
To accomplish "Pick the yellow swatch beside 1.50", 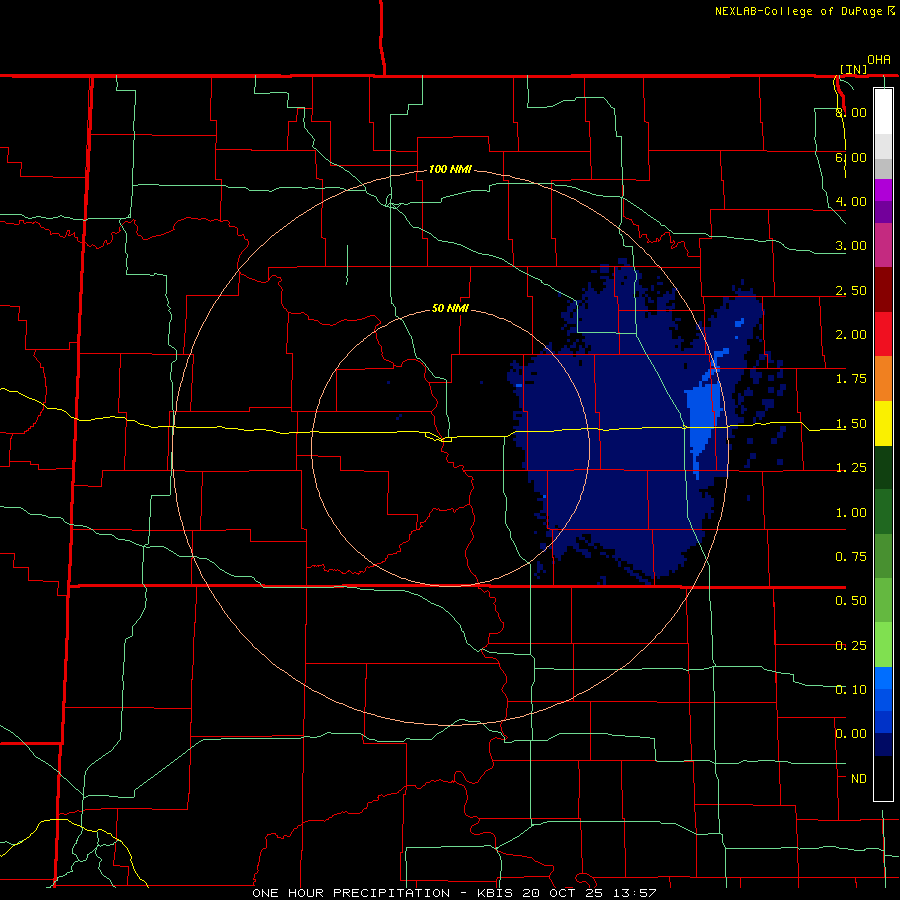I will tap(883, 423).
